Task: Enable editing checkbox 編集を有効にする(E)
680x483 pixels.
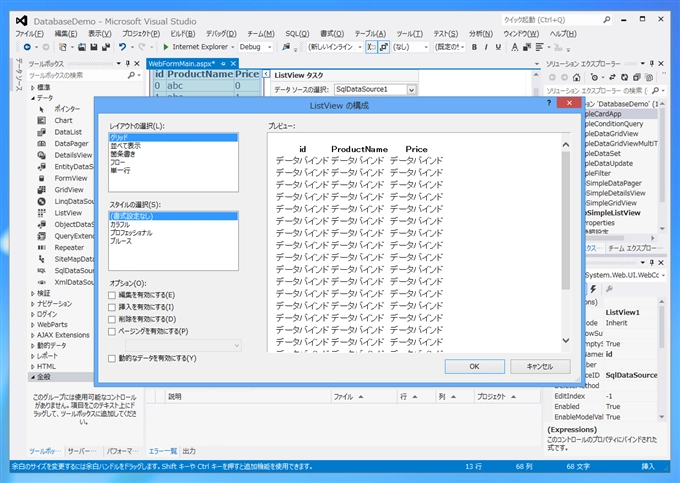Action: coord(112,295)
